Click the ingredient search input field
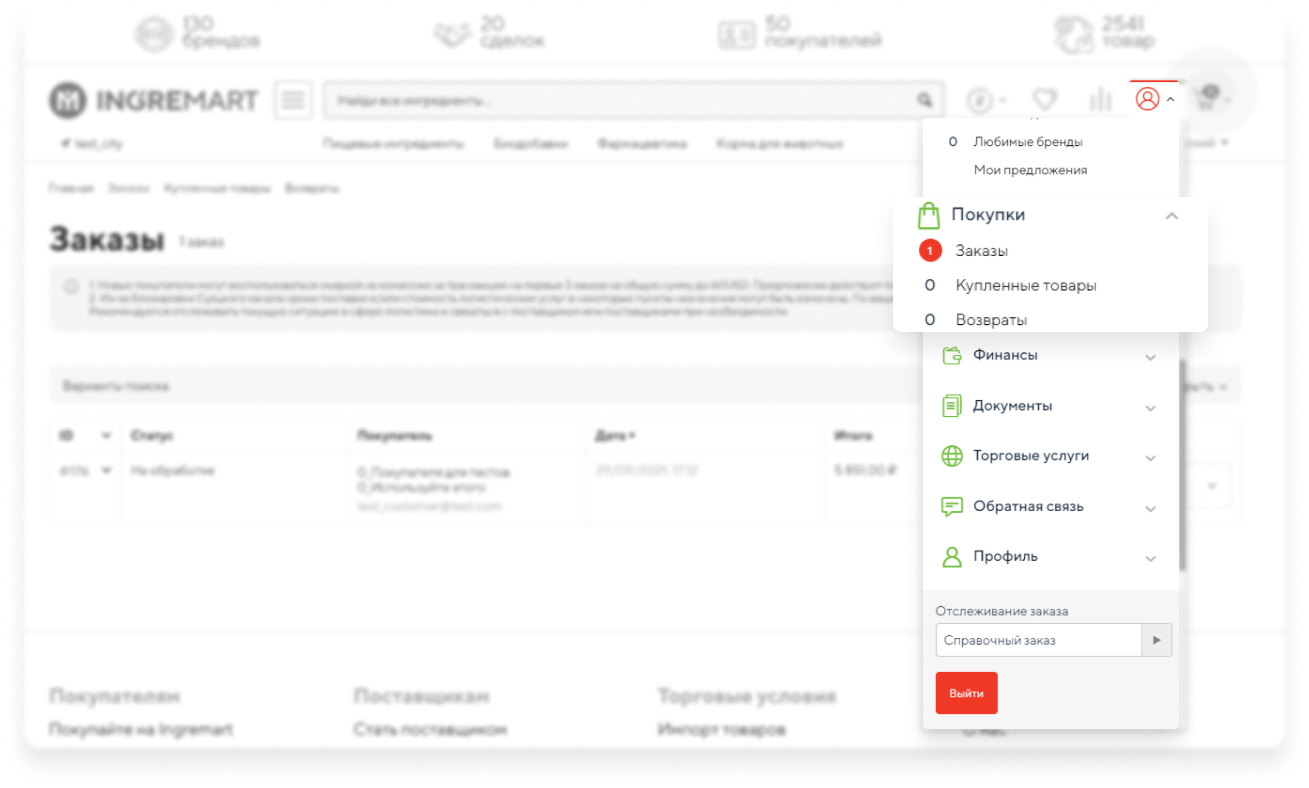The height and width of the screenshot is (788, 1309). coord(620,101)
